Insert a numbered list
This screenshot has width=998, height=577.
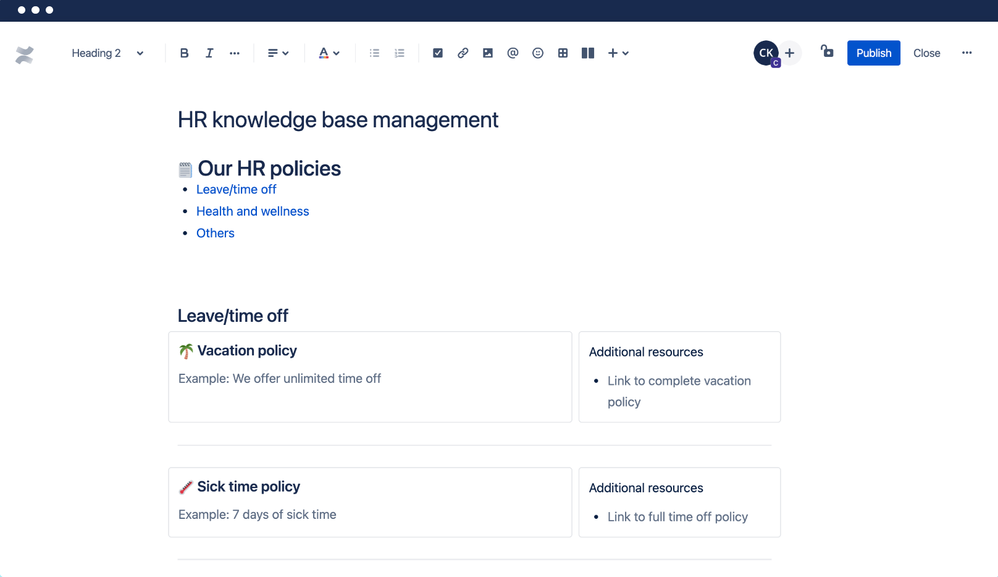pos(399,53)
